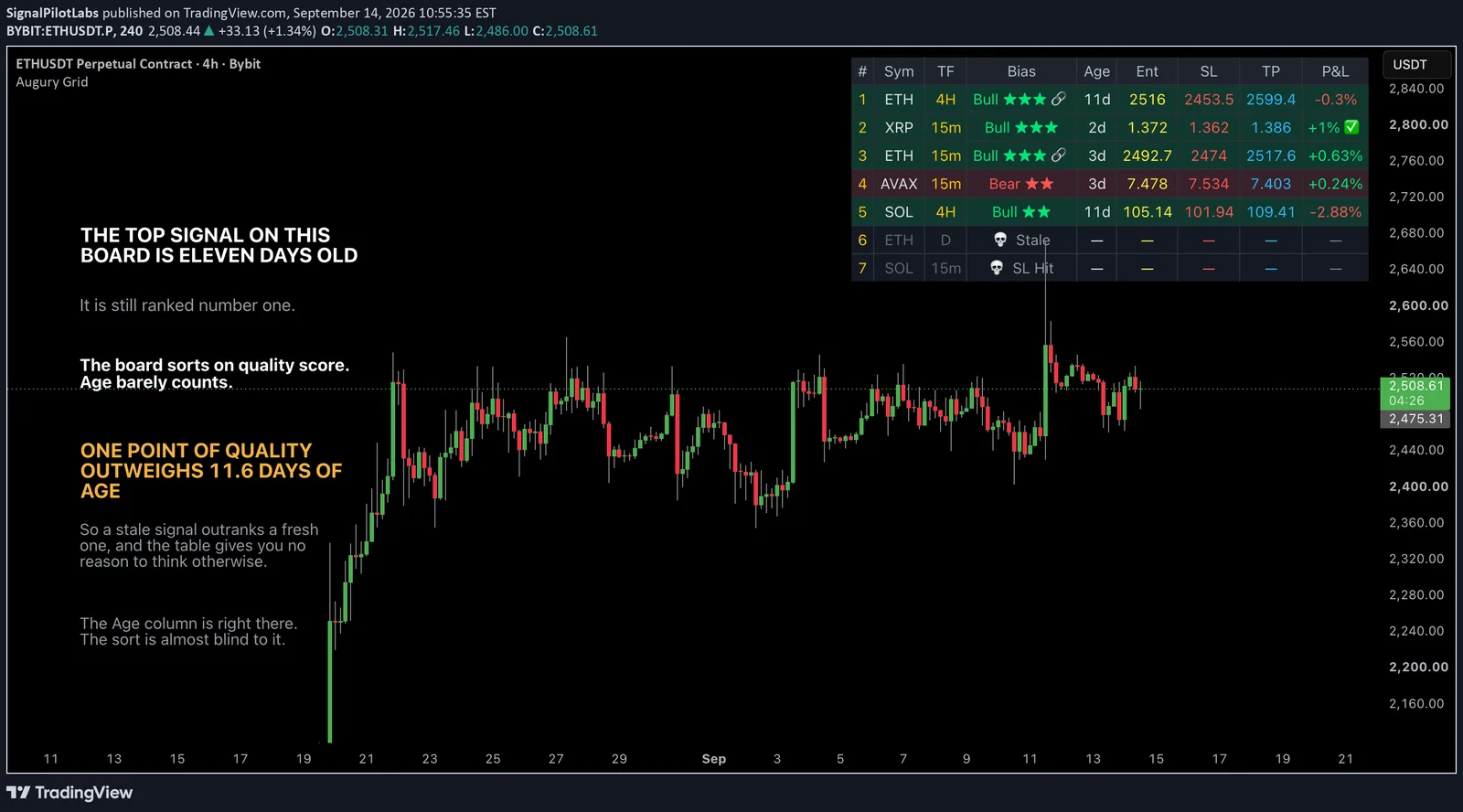Click the Sep label on the time axis
The height and width of the screenshot is (812, 1463).
coord(714,759)
